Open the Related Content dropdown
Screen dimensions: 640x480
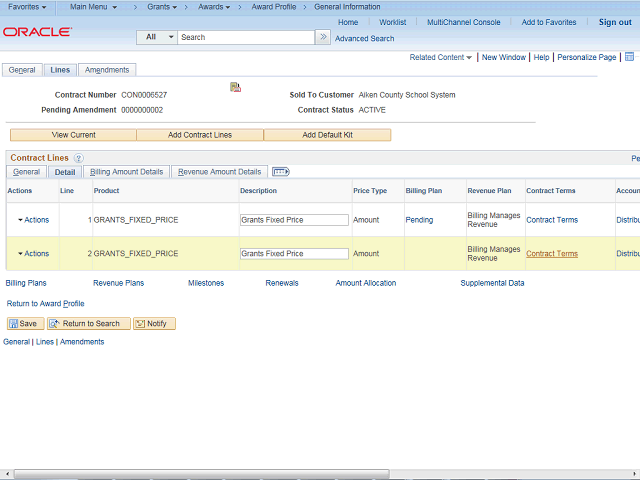441,58
